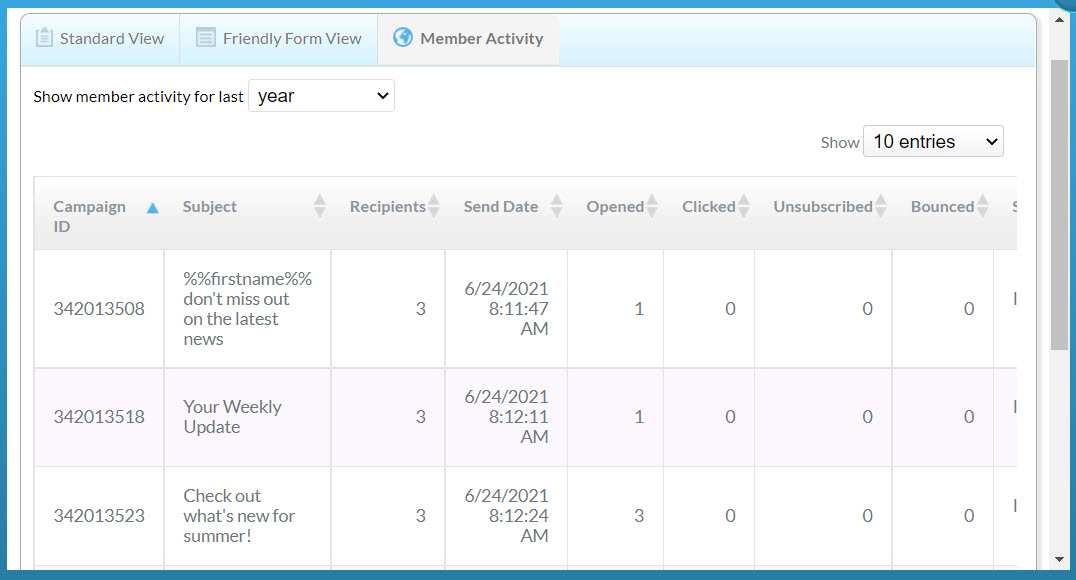Viewport: 1076px width, 580px height.
Task: Switch to the Standard View tab
Action: [x=100, y=39]
